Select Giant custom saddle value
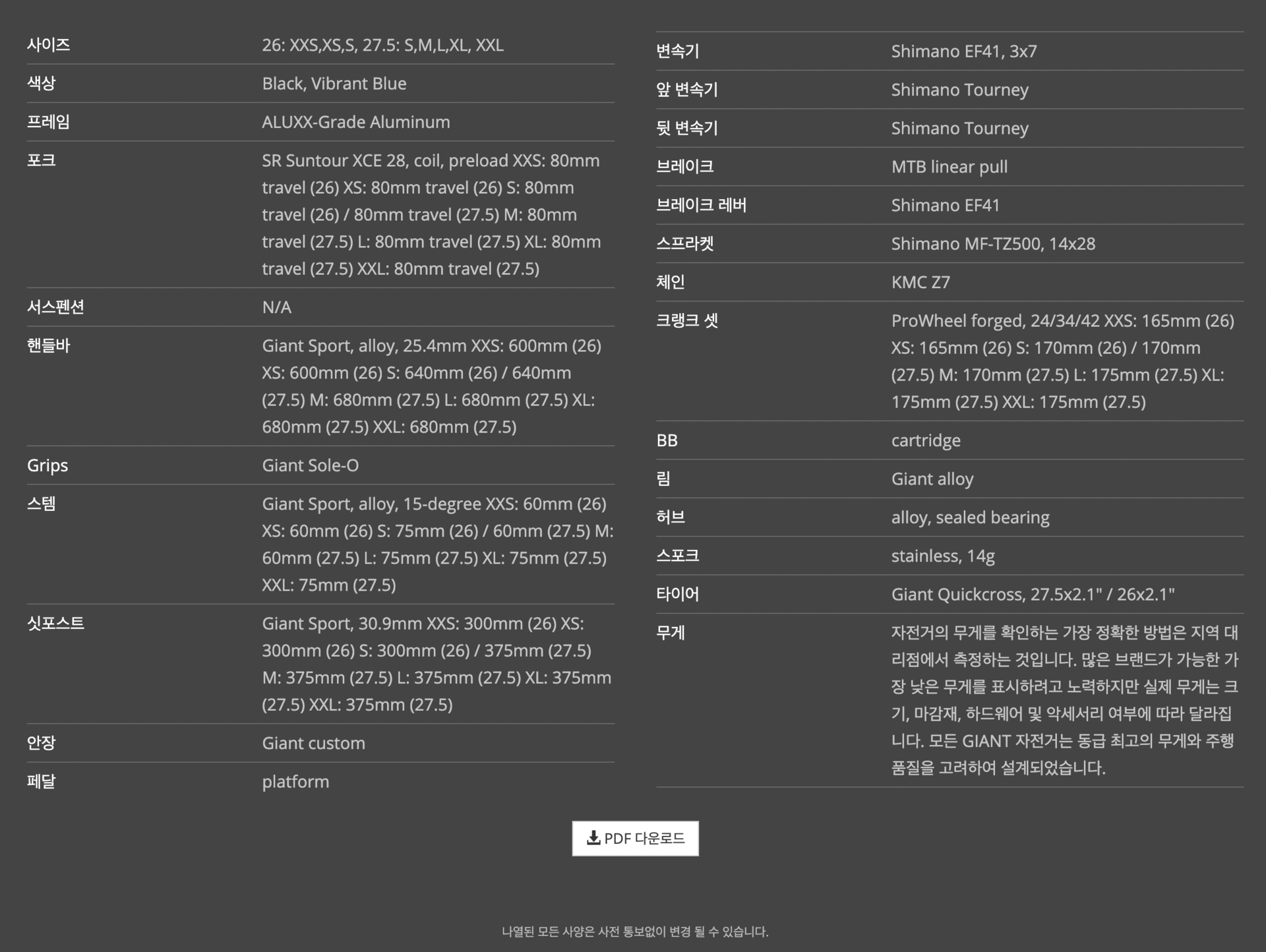 313,742
